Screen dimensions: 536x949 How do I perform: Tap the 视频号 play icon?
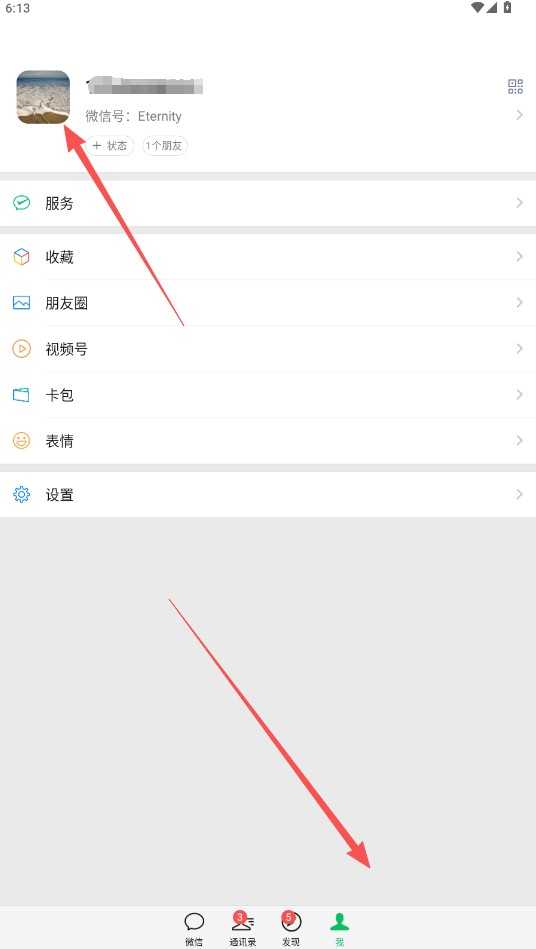pyautogui.click(x=22, y=349)
